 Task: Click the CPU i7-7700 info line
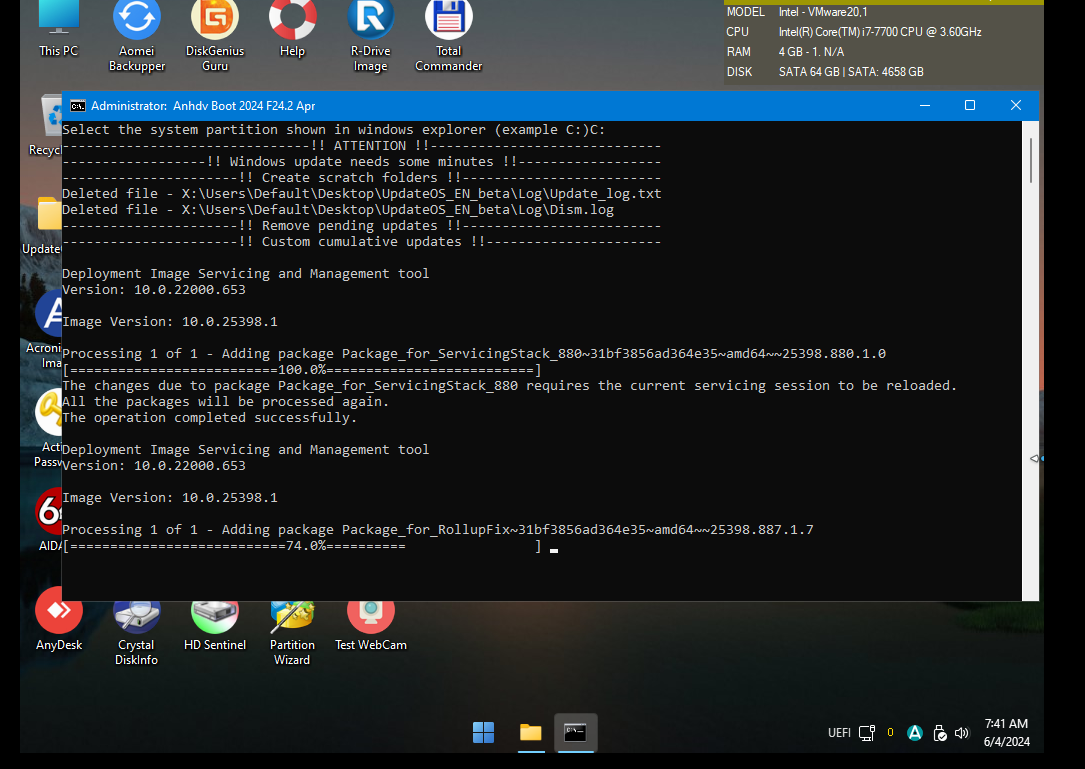tap(854, 32)
